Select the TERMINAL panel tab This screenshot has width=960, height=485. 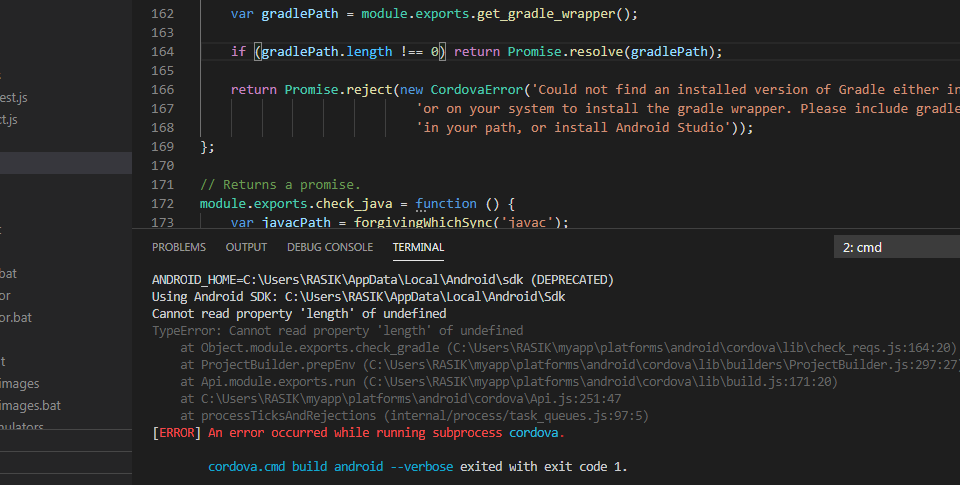(x=418, y=247)
